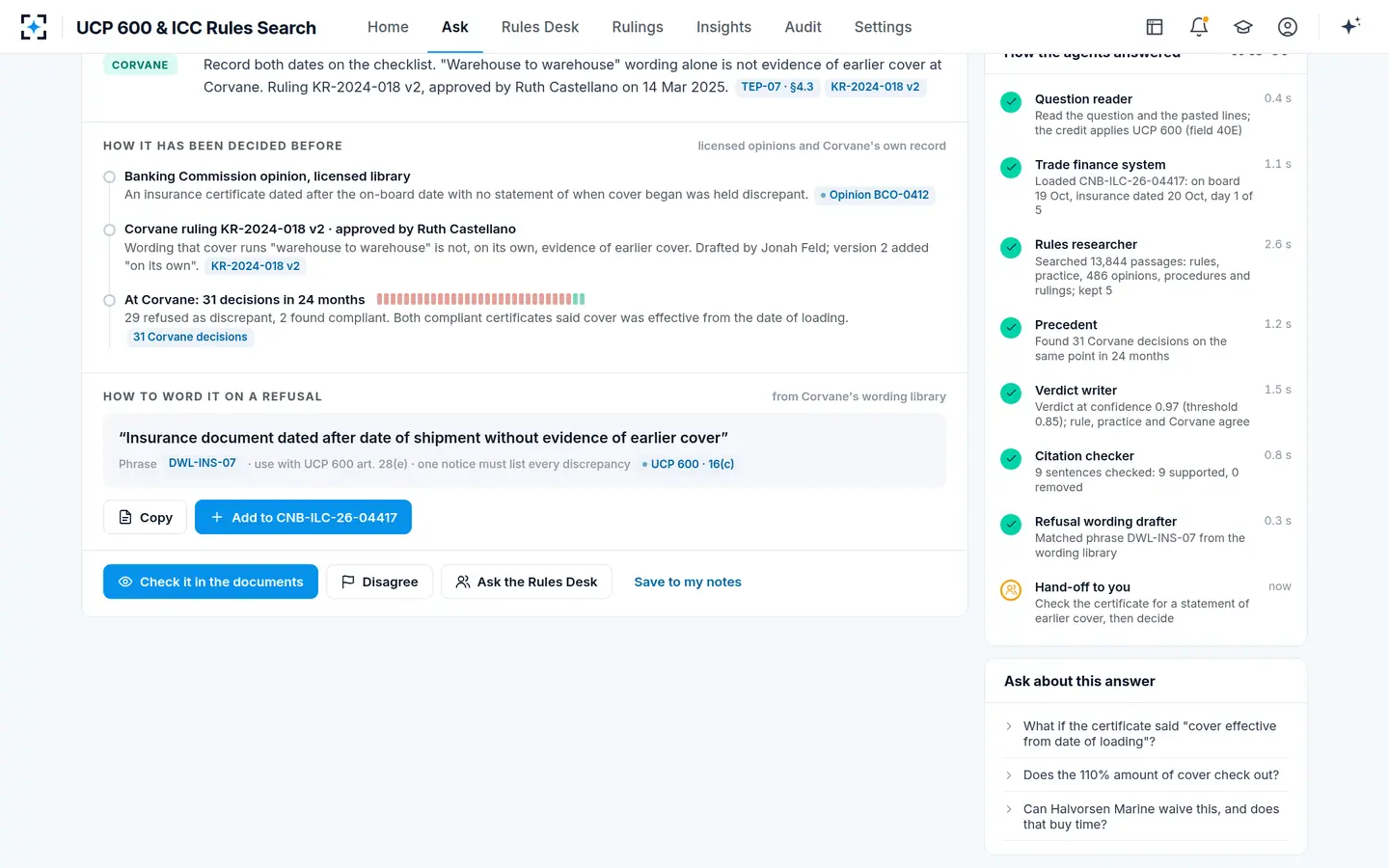Open the notifications bell
The height and width of the screenshot is (868, 1389).
pos(1199,27)
